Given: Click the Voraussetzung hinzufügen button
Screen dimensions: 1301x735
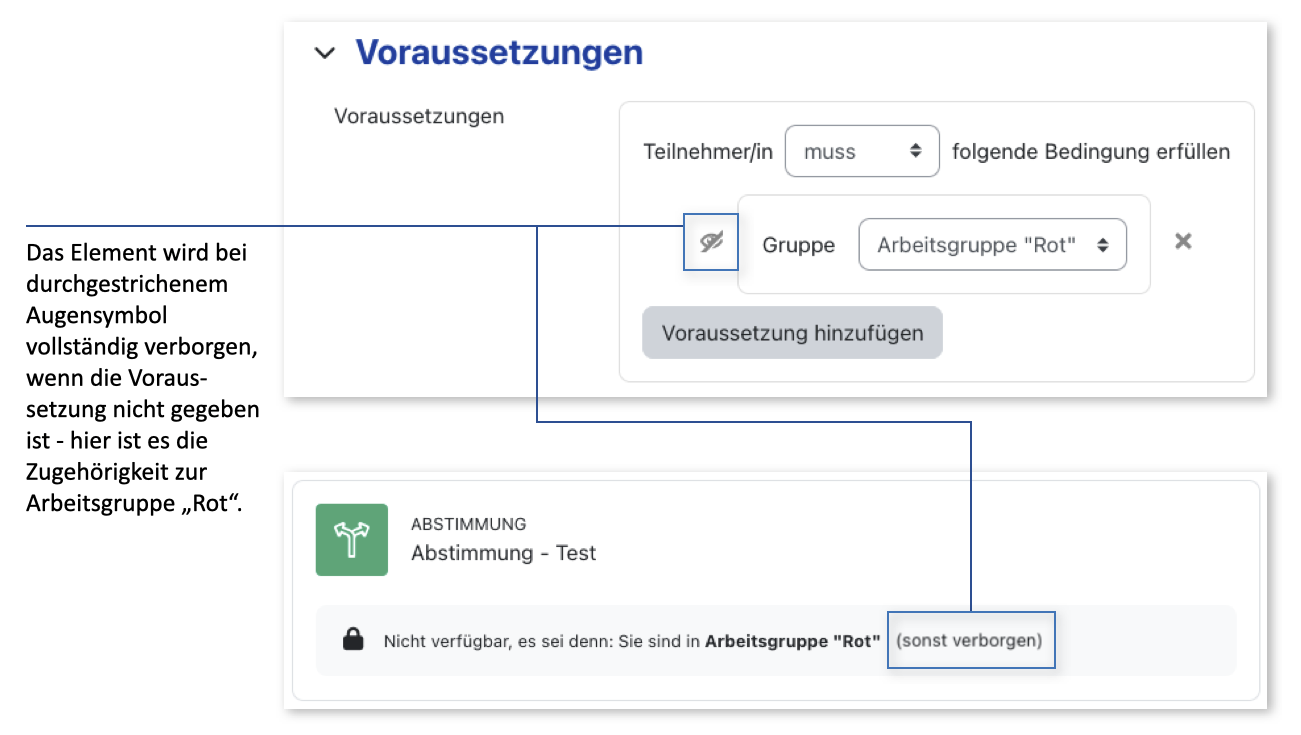Looking at the screenshot, I should click(x=792, y=333).
